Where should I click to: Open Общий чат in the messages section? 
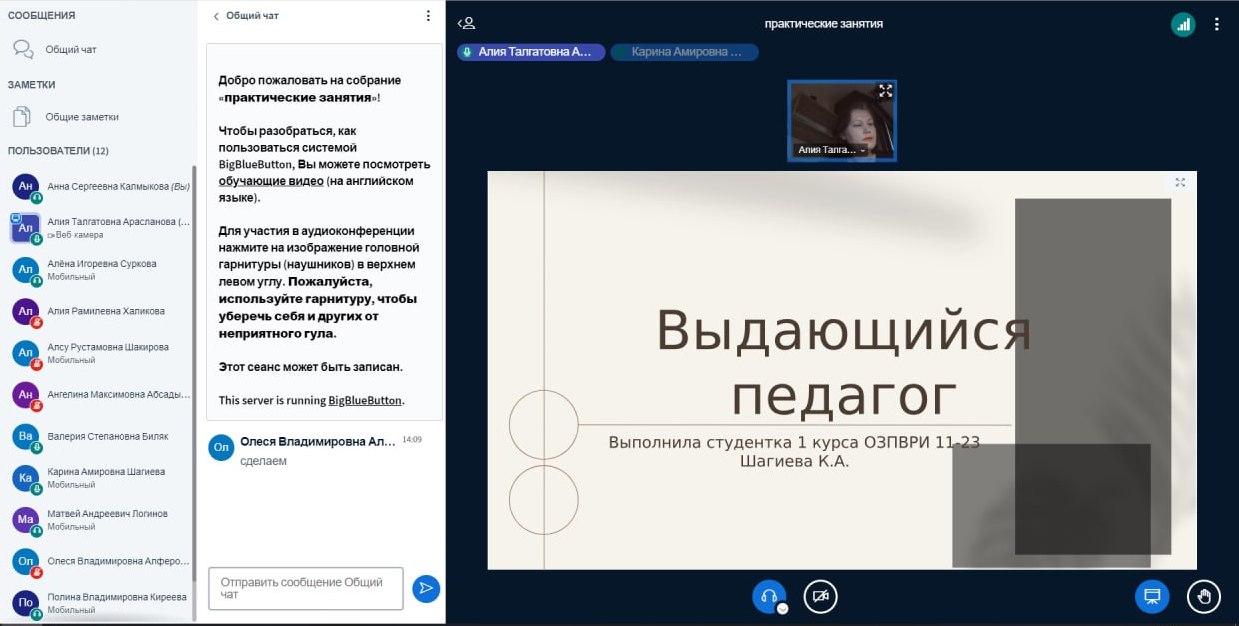[x=70, y=49]
